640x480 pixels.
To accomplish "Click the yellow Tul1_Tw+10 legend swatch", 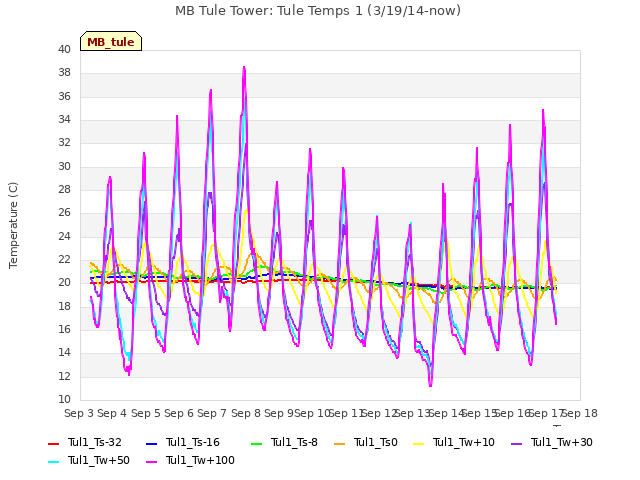I will click(419, 443).
